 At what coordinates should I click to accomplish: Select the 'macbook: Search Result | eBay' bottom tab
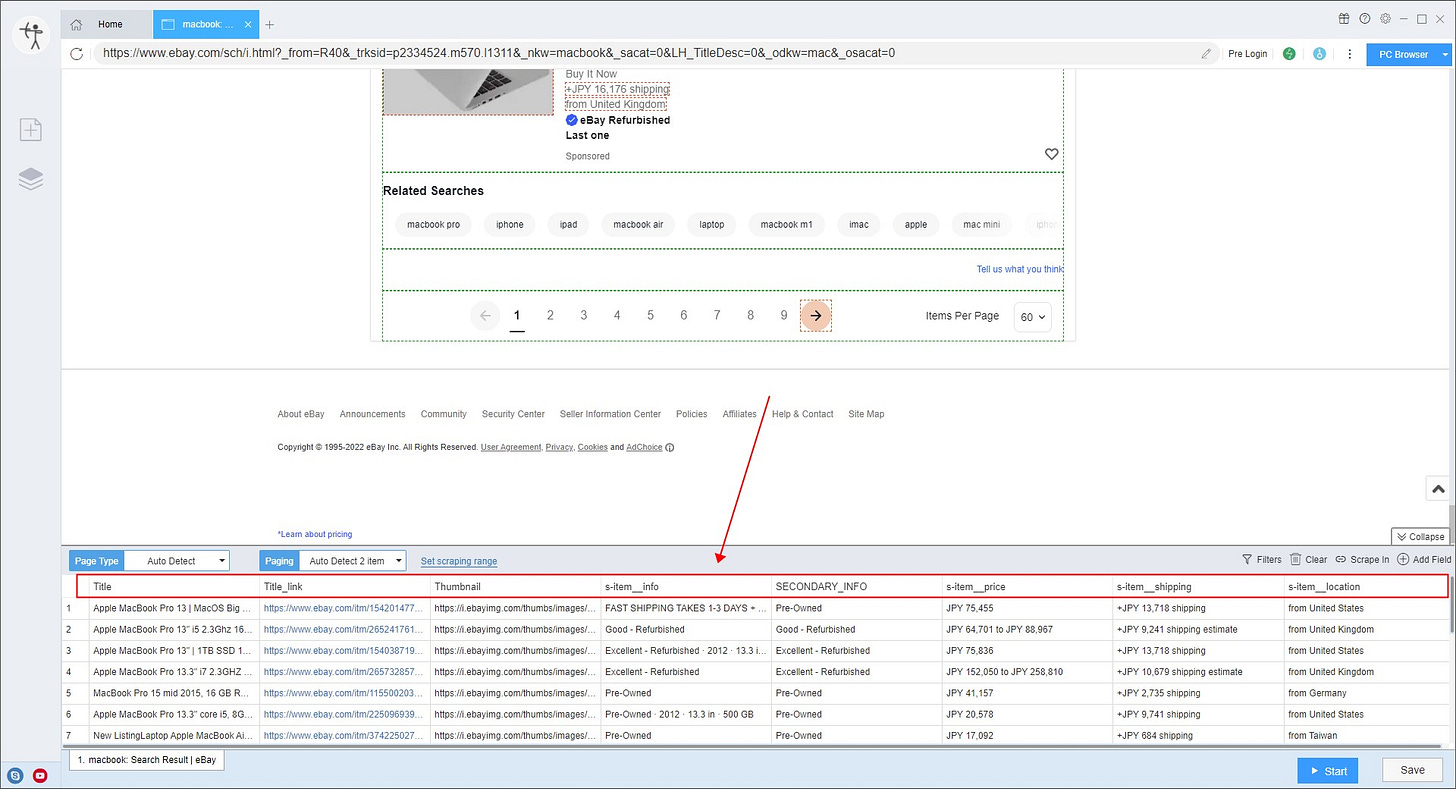pos(148,760)
